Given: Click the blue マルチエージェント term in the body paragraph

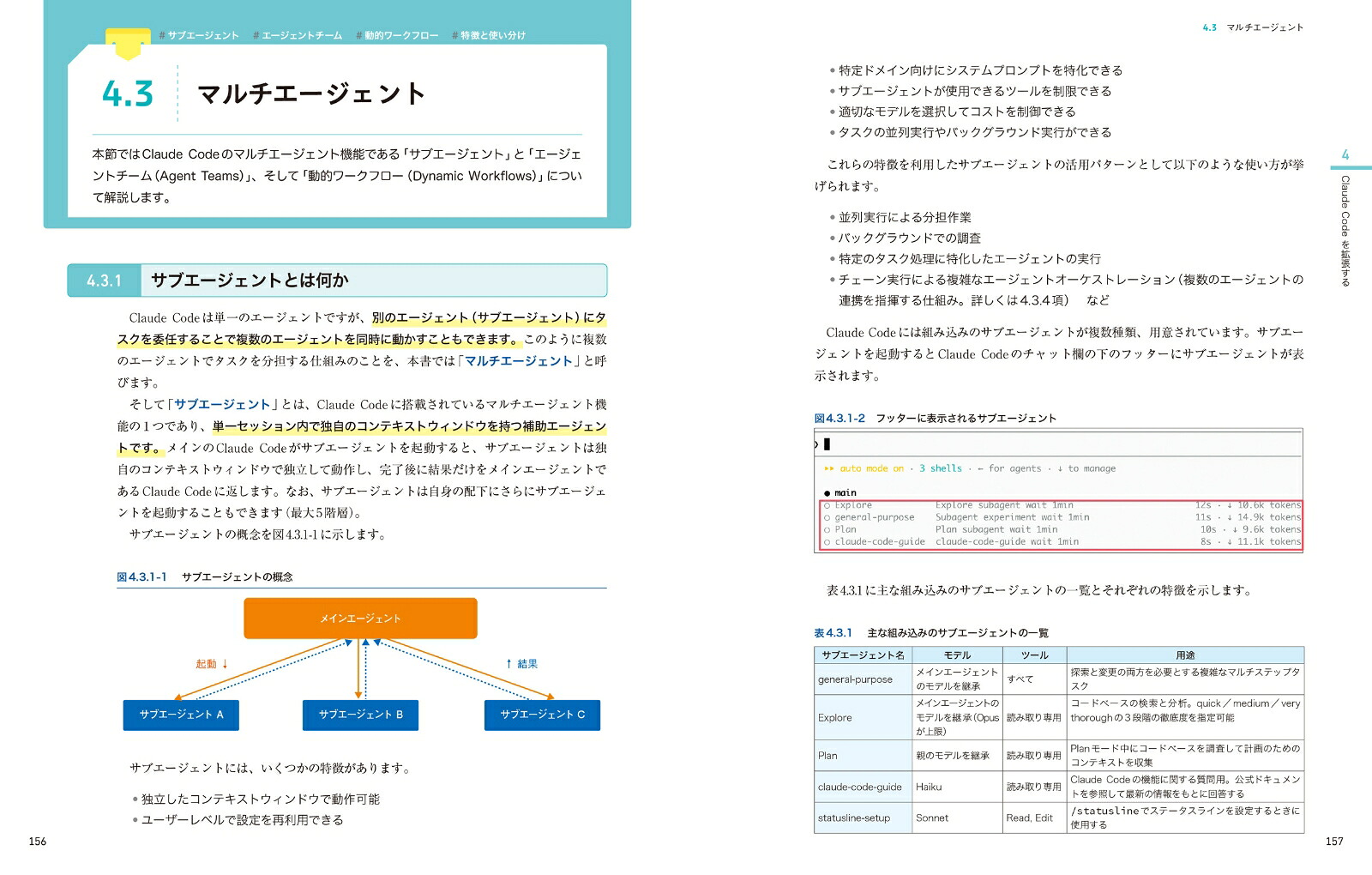Looking at the screenshot, I should point(518,361).
